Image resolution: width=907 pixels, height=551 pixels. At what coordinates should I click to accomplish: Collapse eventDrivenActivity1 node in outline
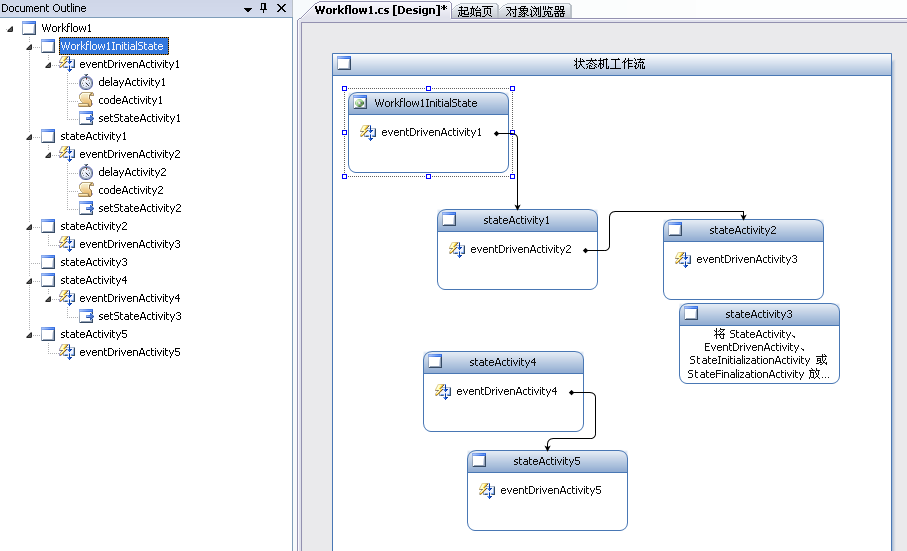click(x=48, y=65)
